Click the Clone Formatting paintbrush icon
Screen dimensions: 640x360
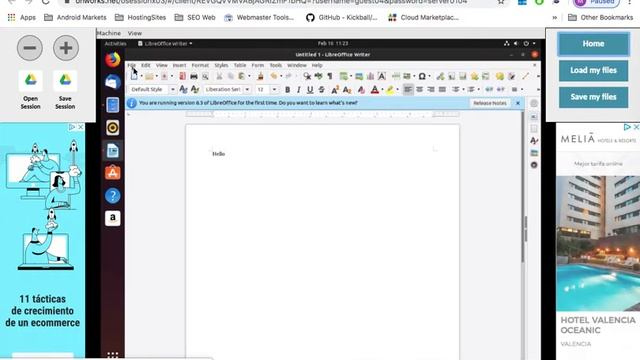[260, 76]
